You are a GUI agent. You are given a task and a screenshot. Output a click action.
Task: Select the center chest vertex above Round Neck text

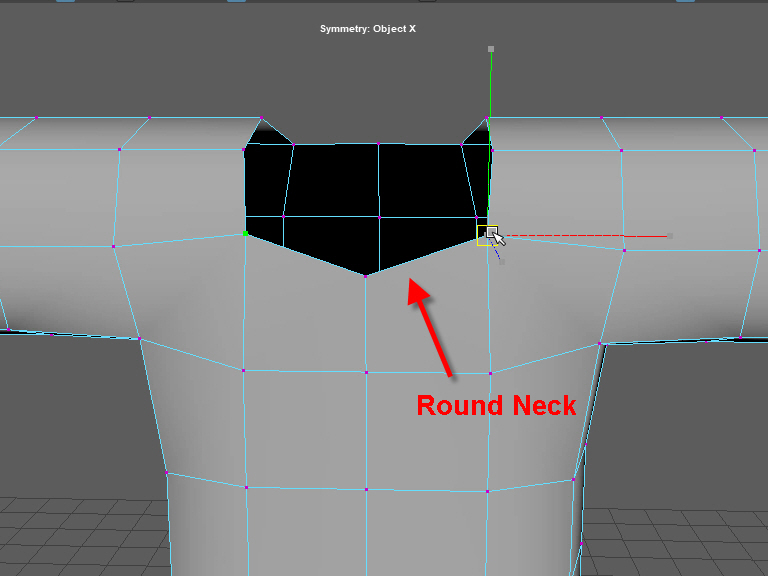click(x=366, y=372)
